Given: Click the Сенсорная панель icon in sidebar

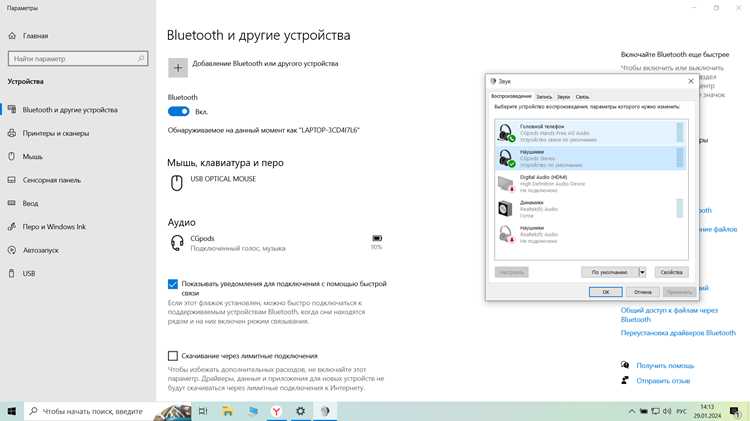Looking at the screenshot, I should coord(12,180).
